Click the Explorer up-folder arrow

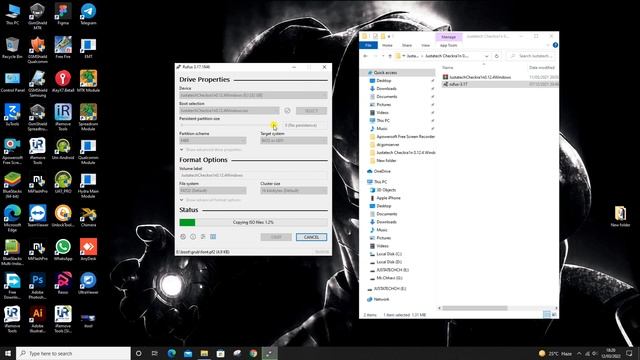pos(390,56)
